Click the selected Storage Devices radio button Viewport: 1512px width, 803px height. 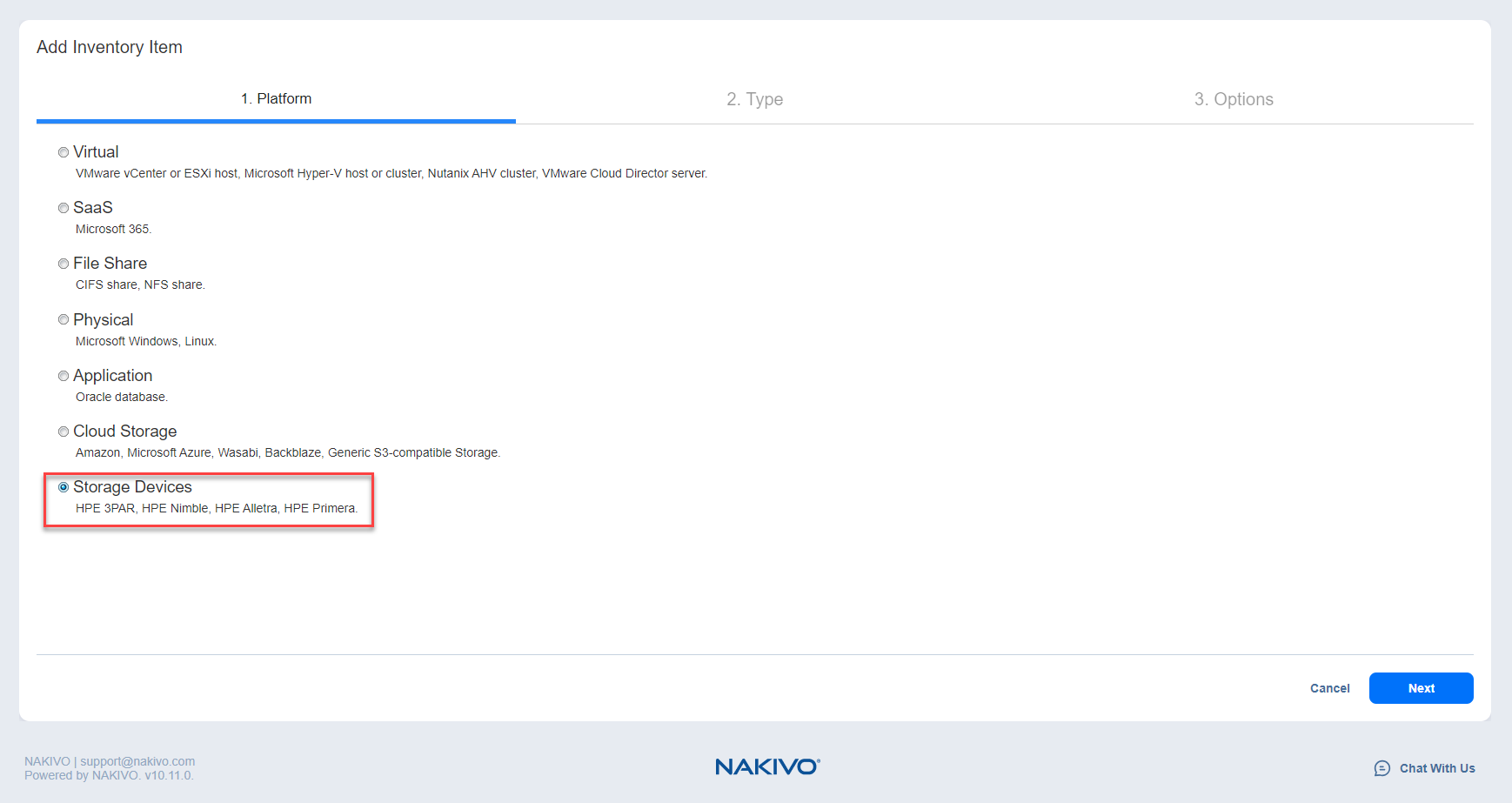point(64,487)
